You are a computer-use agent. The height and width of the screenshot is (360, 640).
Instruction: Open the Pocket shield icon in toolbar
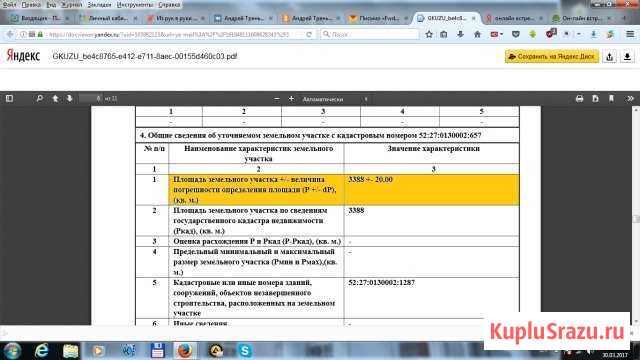click(x=516, y=35)
